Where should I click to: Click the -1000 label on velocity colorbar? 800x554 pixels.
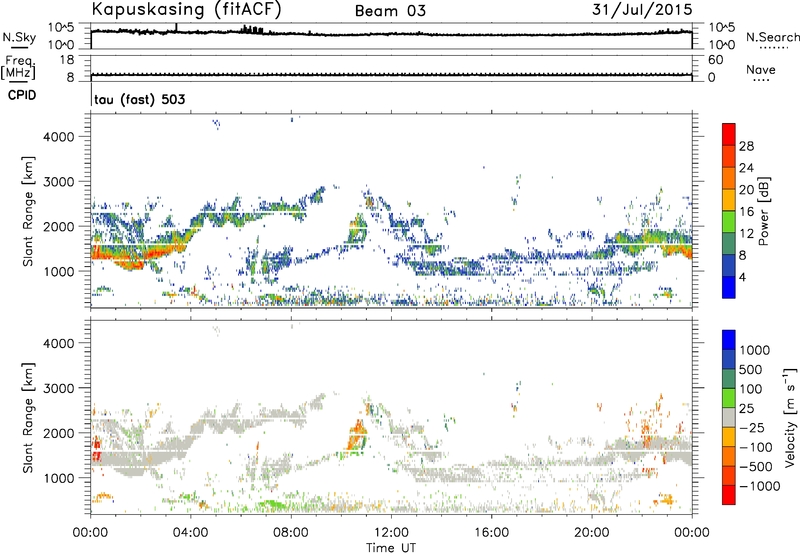[x=760, y=486]
